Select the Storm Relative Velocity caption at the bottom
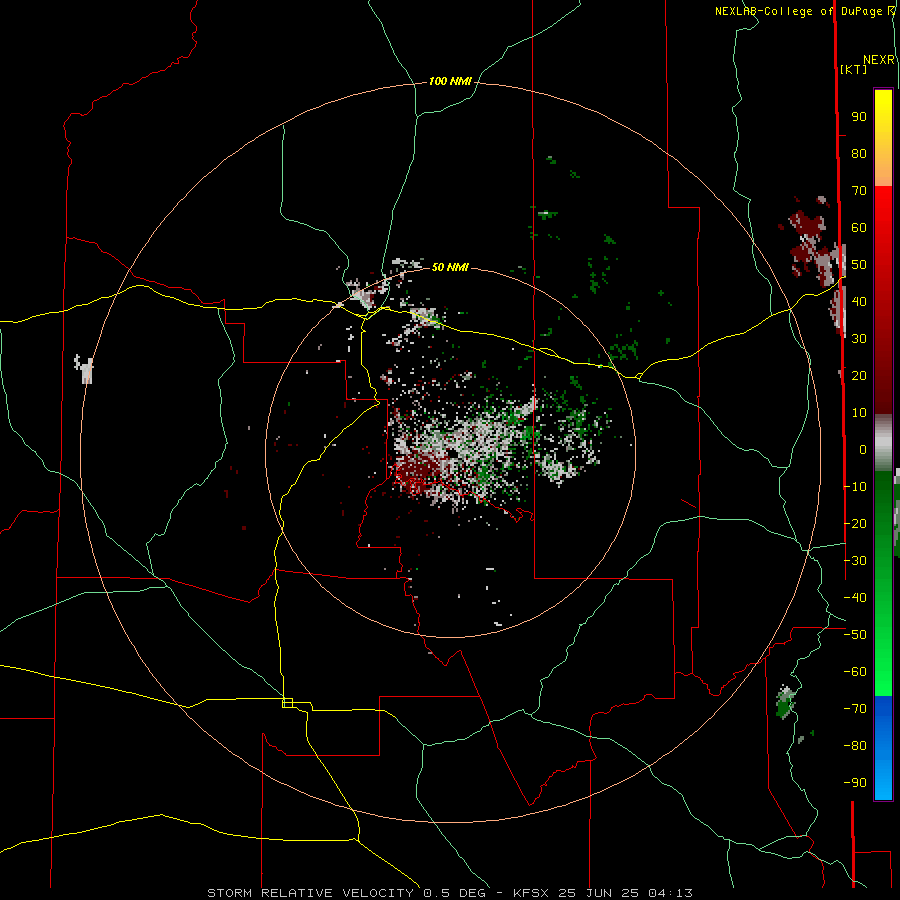Screen dimensions: 900x900 [x=450, y=893]
